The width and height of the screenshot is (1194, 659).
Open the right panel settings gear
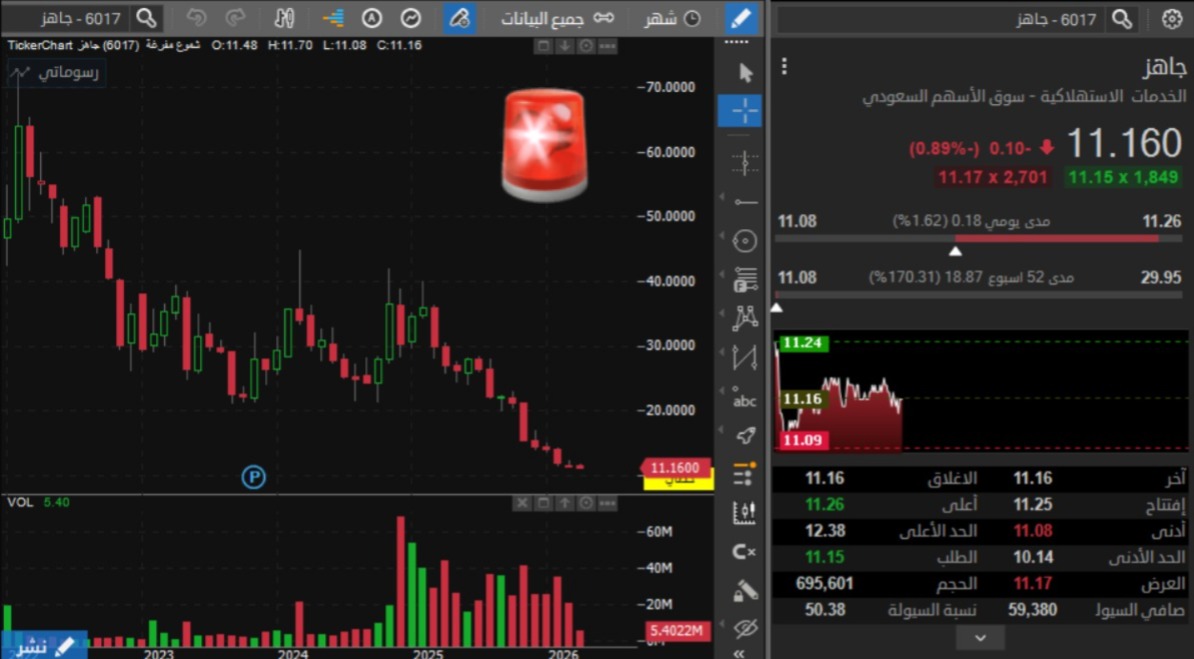pyautogui.click(x=1171, y=19)
